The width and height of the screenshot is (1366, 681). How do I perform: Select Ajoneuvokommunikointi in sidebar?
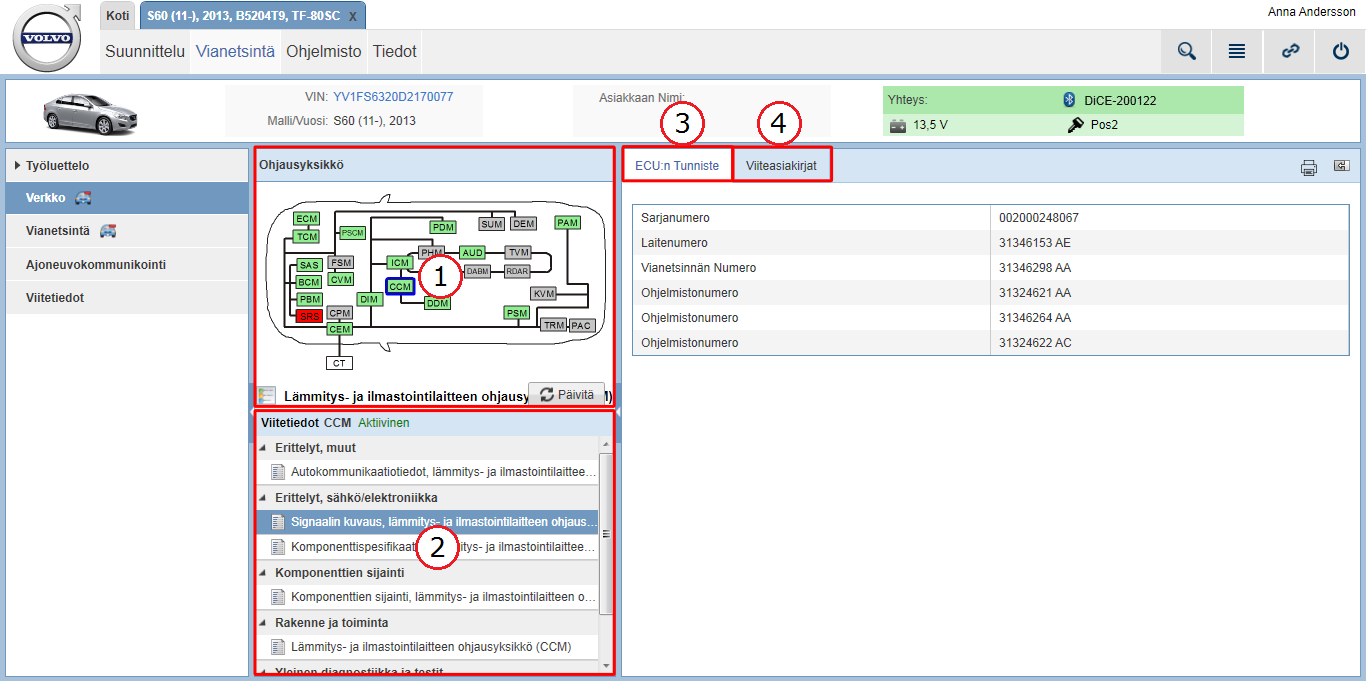(127, 265)
